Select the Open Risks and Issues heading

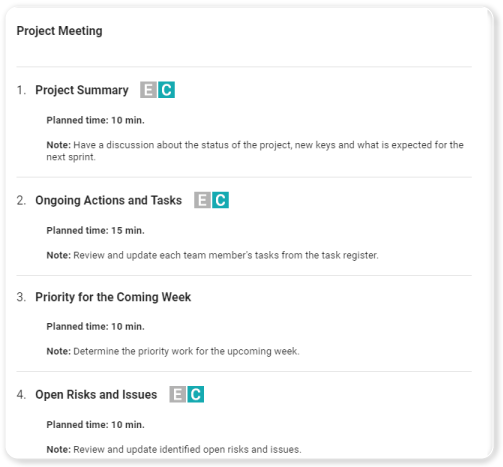[96, 395]
